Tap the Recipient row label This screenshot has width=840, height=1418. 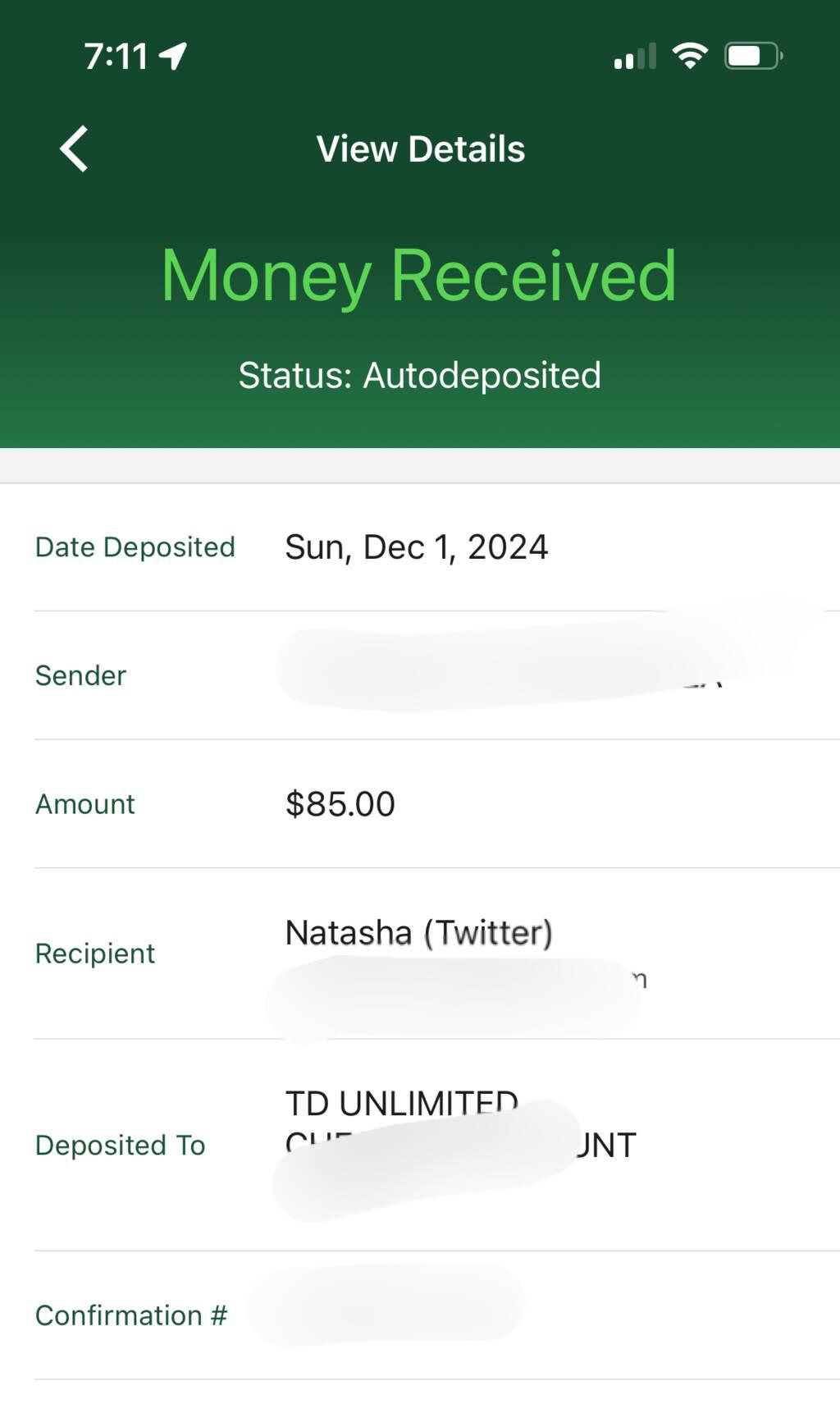(x=95, y=954)
